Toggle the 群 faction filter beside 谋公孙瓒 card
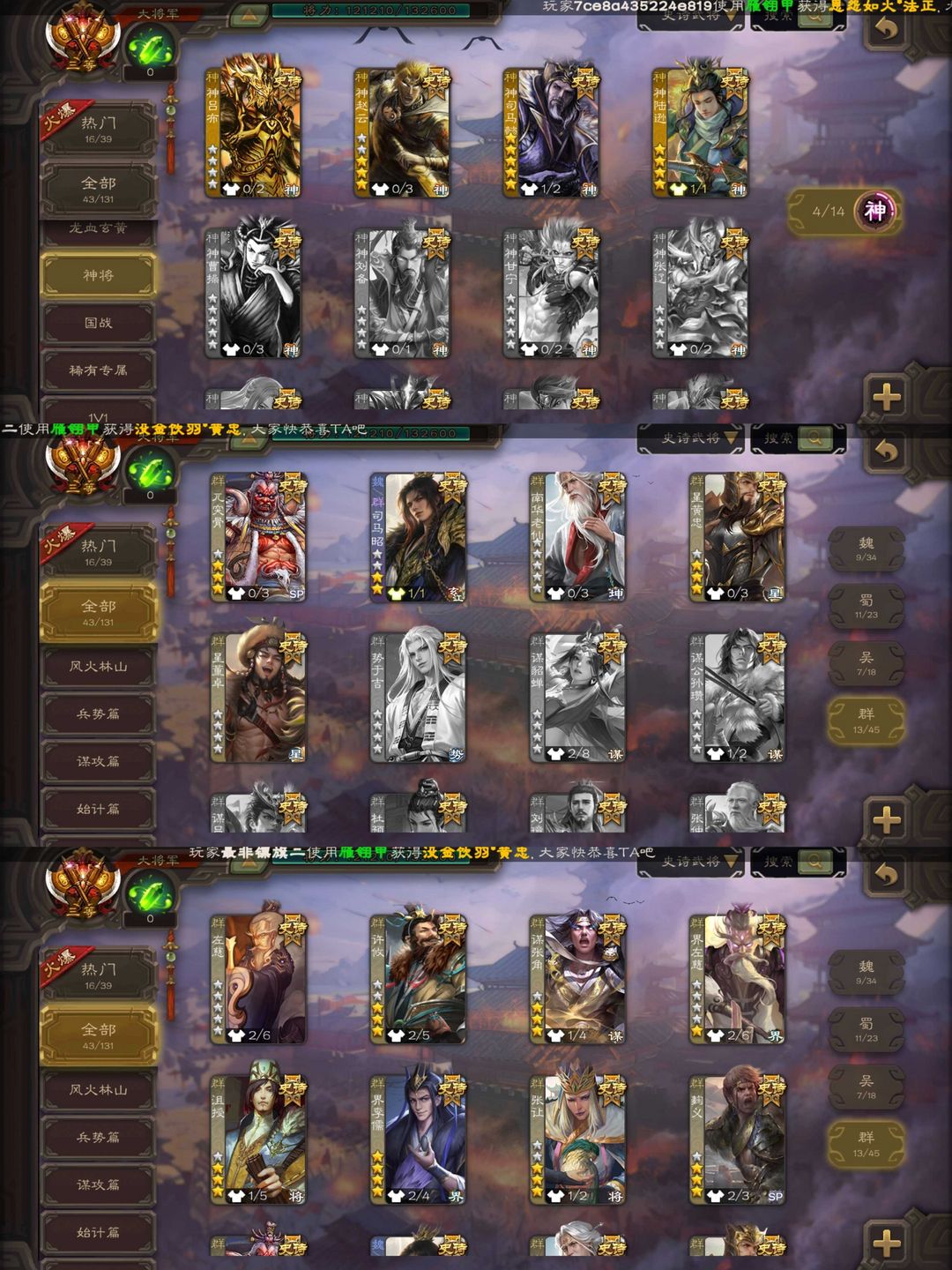 [866, 721]
